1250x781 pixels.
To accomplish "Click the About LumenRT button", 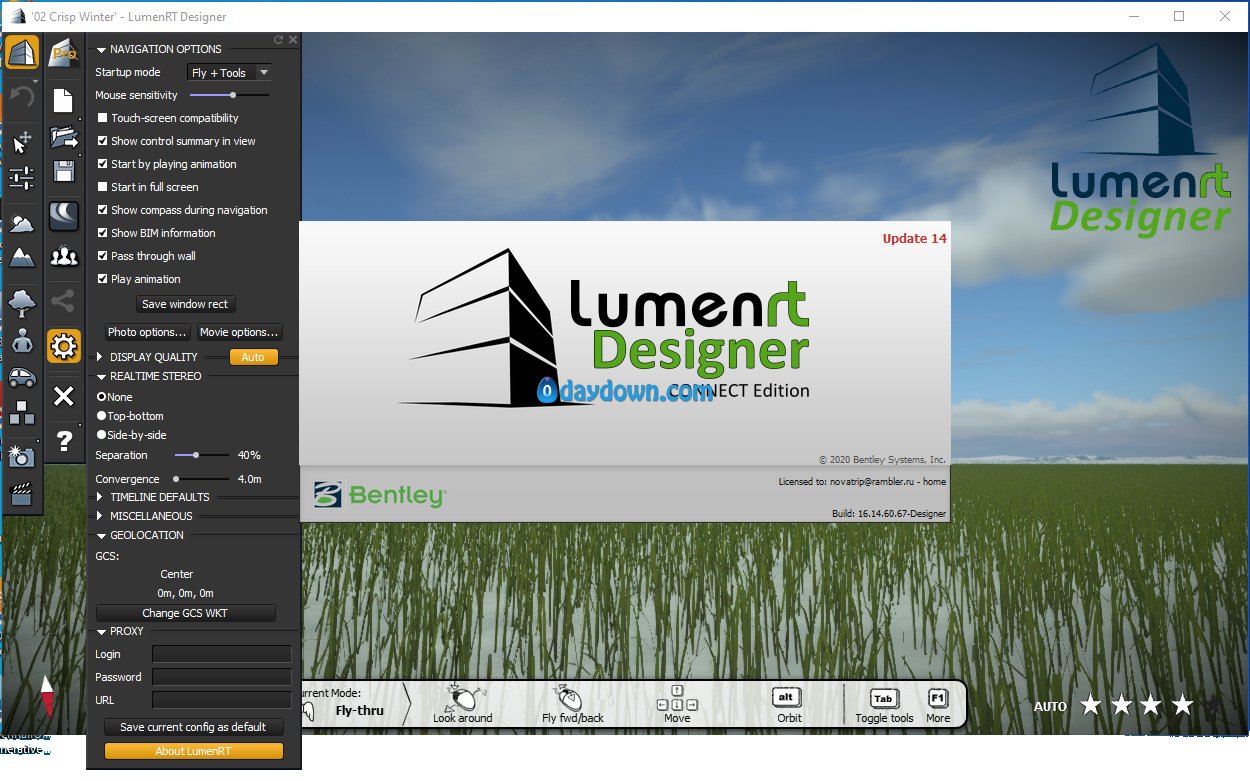I will [194, 751].
